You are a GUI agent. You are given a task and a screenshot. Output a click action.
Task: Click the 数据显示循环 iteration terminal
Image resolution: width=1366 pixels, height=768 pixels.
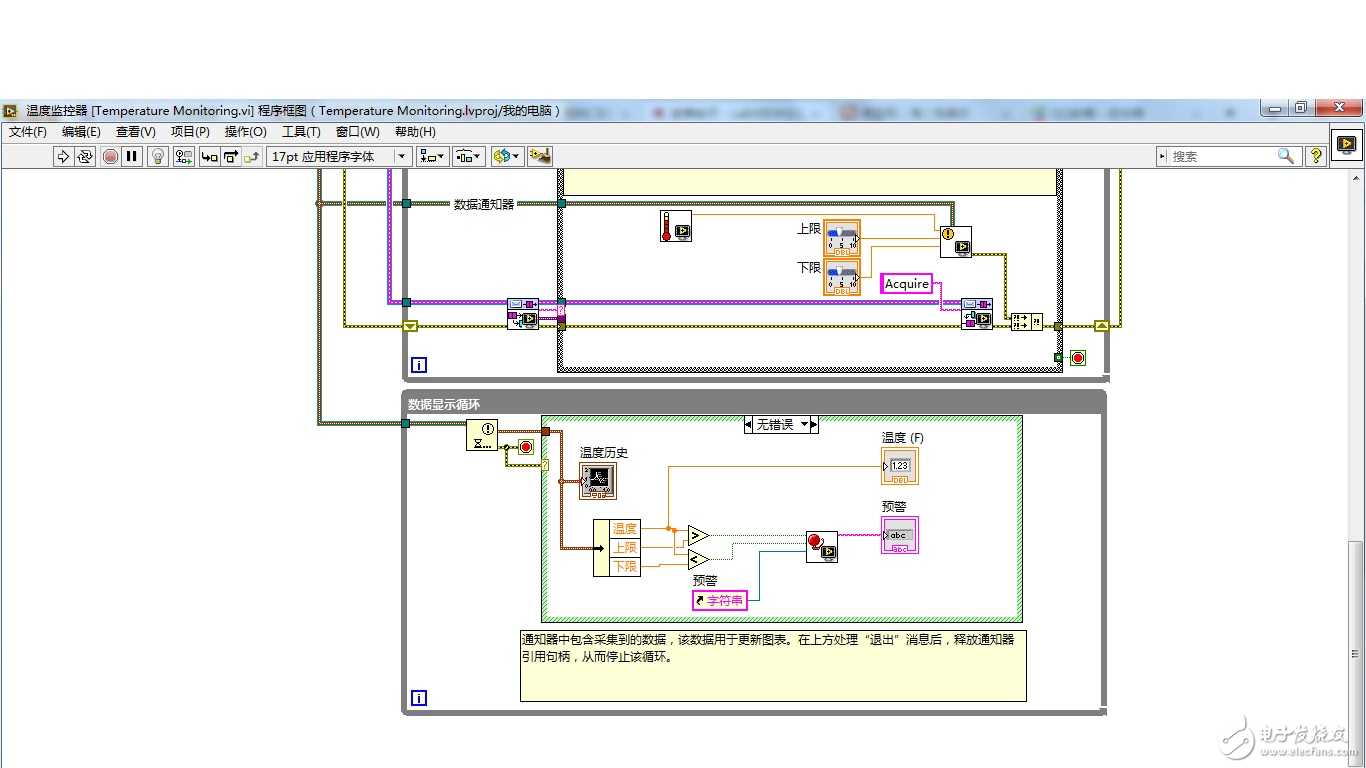(419, 698)
